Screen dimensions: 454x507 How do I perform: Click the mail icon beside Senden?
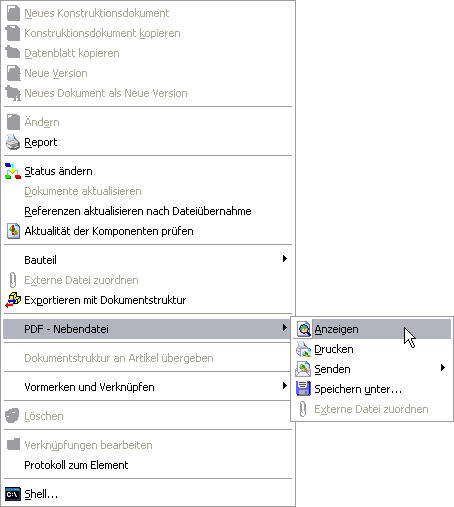(x=303, y=369)
